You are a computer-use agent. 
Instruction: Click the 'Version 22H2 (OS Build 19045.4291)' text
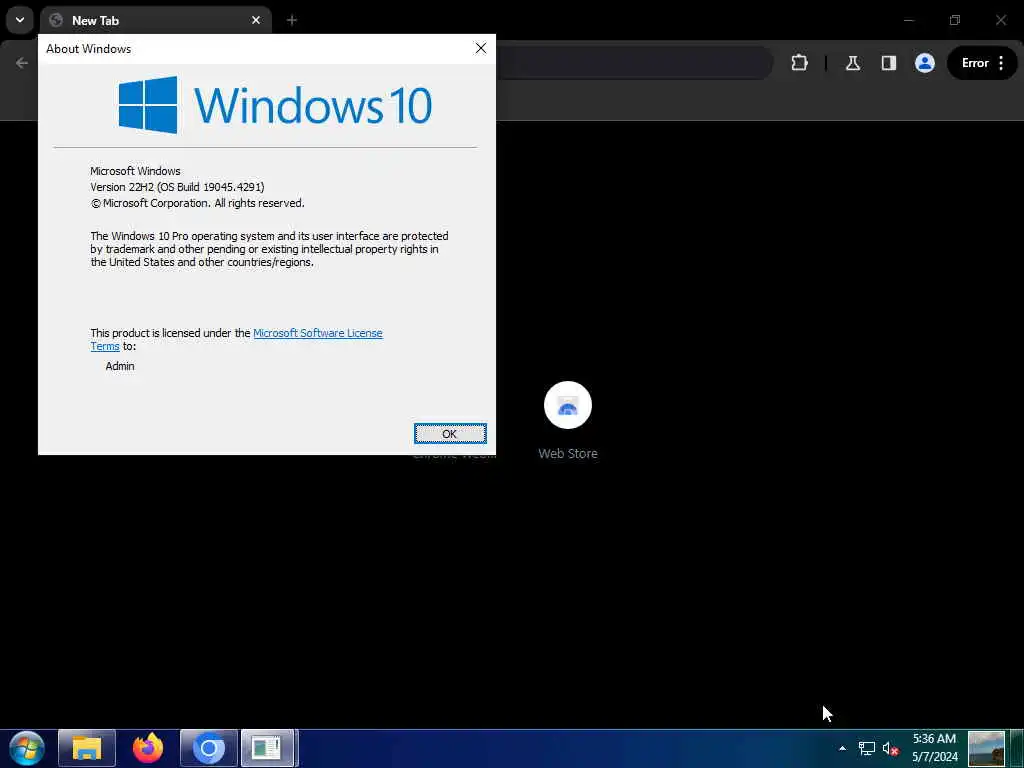pyautogui.click(x=178, y=187)
